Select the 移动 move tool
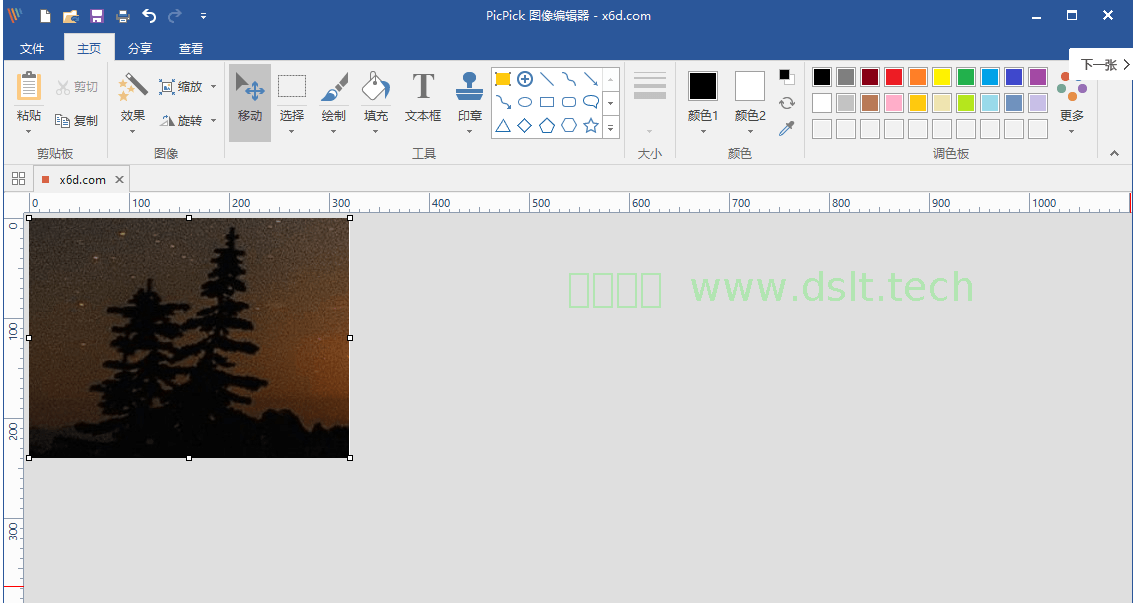 tap(250, 102)
